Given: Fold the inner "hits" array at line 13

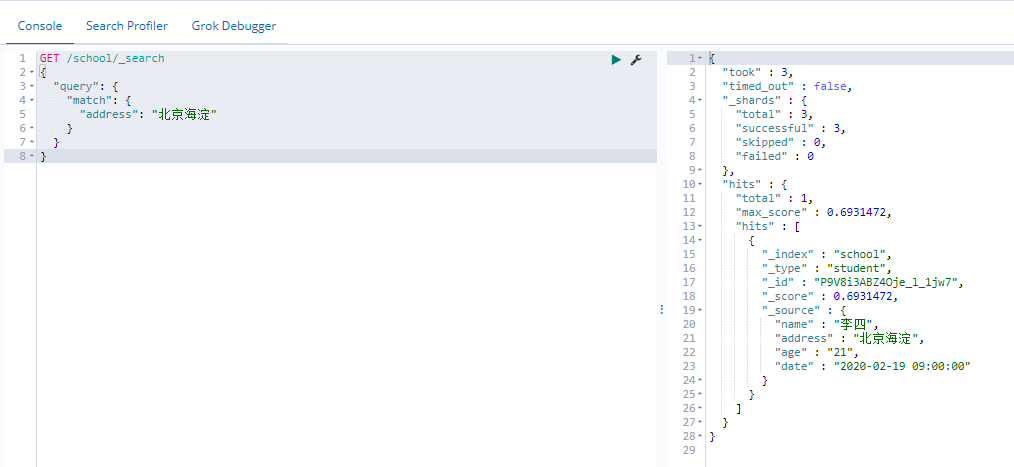Looking at the screenshot, I should (x=700, y=227).
